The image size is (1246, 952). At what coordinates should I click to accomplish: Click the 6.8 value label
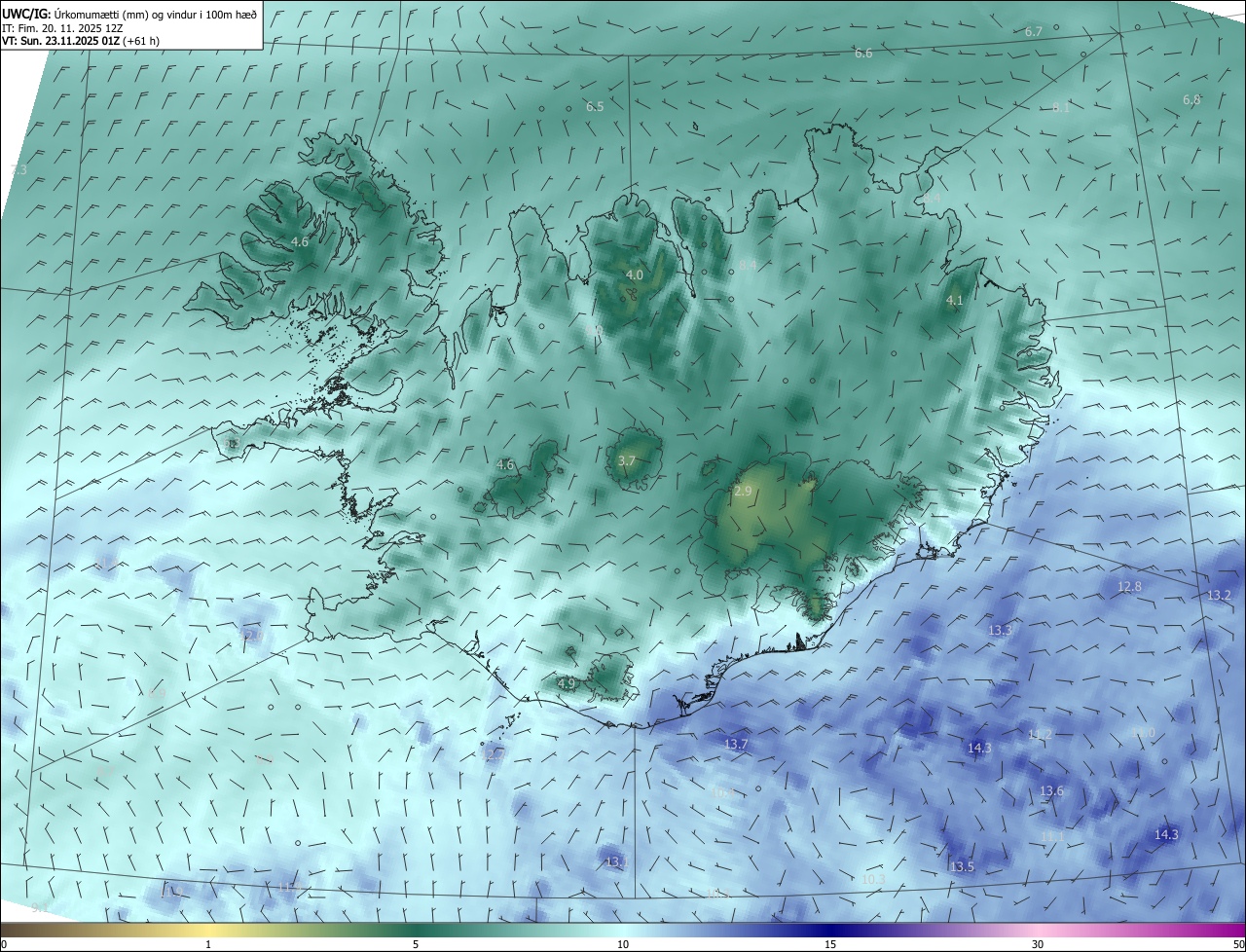pos(1191,100)
